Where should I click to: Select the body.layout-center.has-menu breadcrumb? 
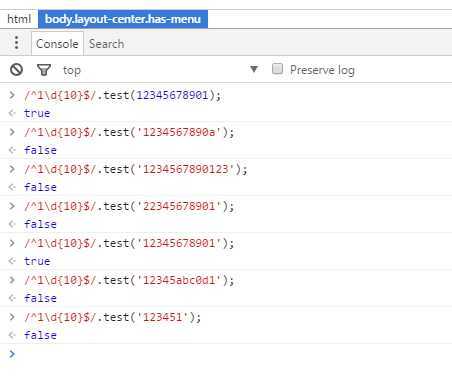(x=123, y=19)
